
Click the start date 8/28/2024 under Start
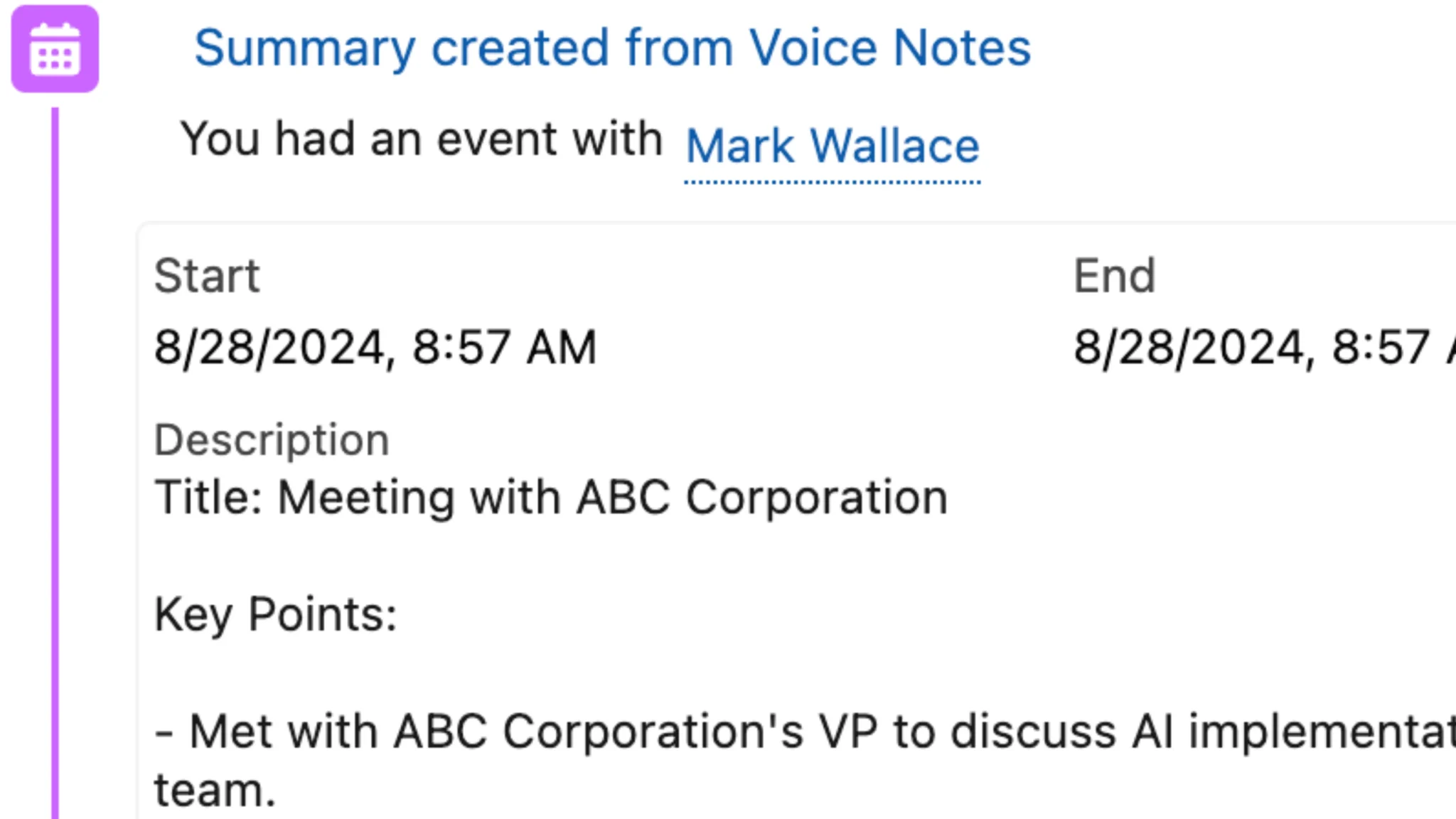point(270,348)
